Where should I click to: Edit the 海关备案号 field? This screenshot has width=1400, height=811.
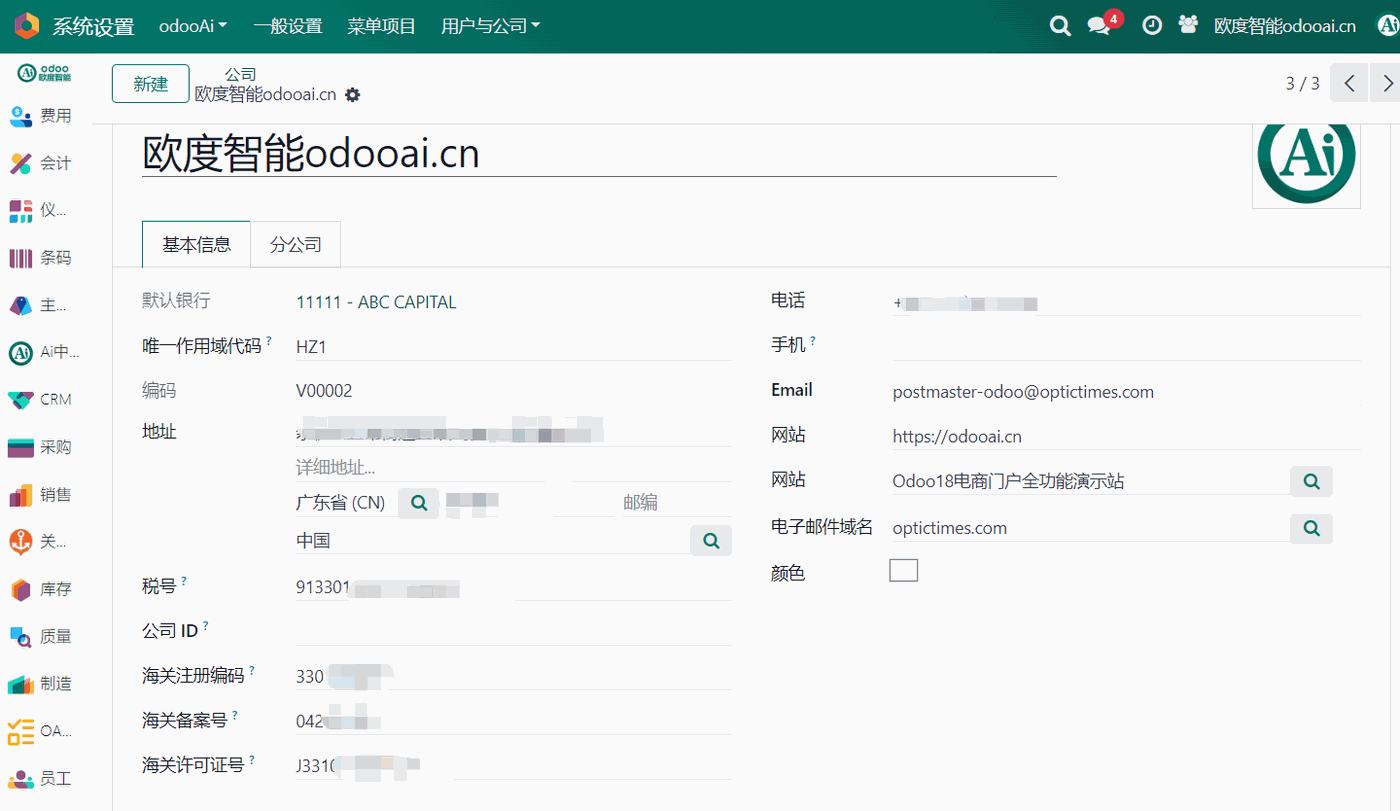tap(514, 721)
